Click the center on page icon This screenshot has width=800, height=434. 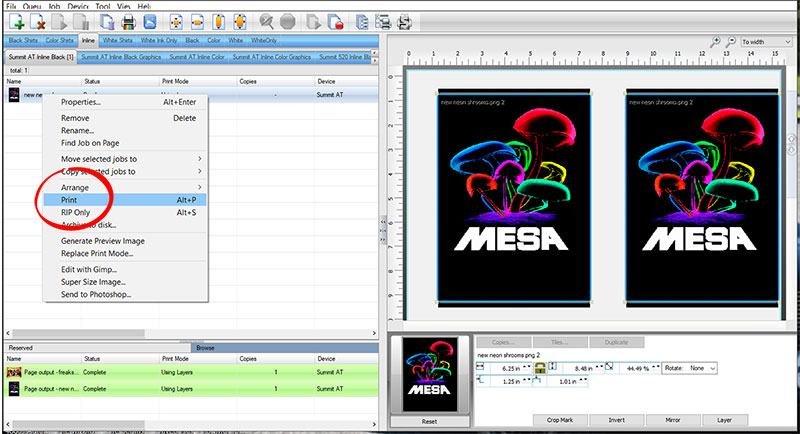(x=176, y=22)
